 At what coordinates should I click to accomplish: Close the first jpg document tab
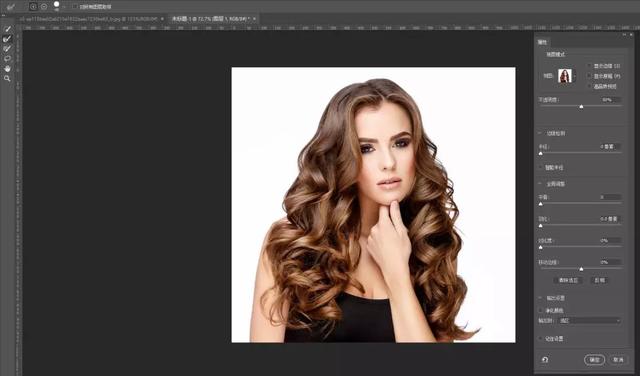162,19
